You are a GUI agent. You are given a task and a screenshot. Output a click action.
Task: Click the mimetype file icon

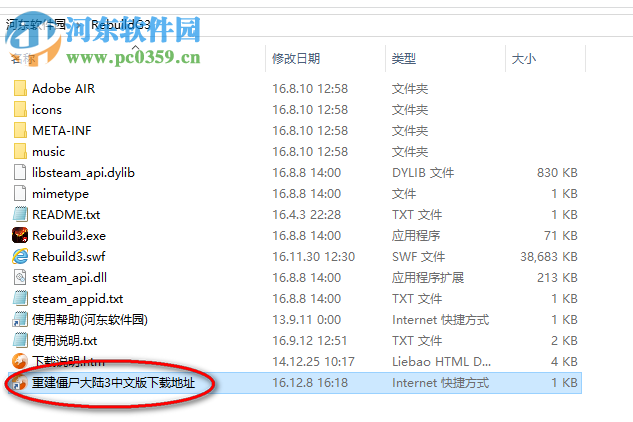20,193
